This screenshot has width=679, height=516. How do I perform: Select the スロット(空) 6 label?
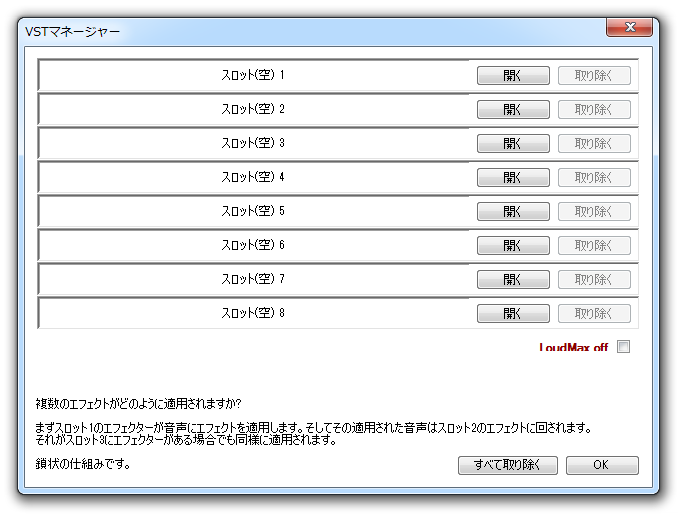click(x=253, y=245)
